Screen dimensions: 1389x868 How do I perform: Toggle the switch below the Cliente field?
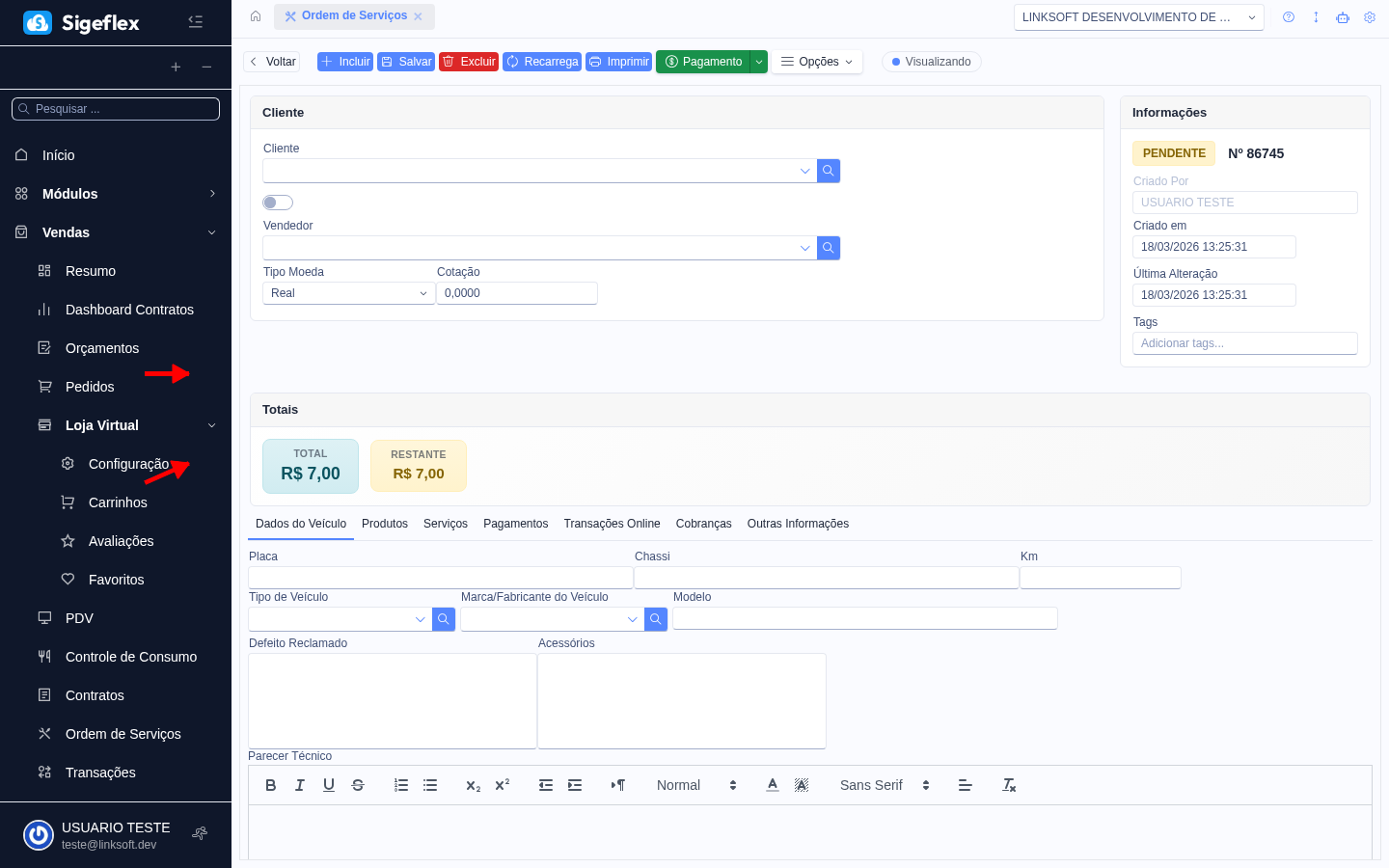(278, 203)
